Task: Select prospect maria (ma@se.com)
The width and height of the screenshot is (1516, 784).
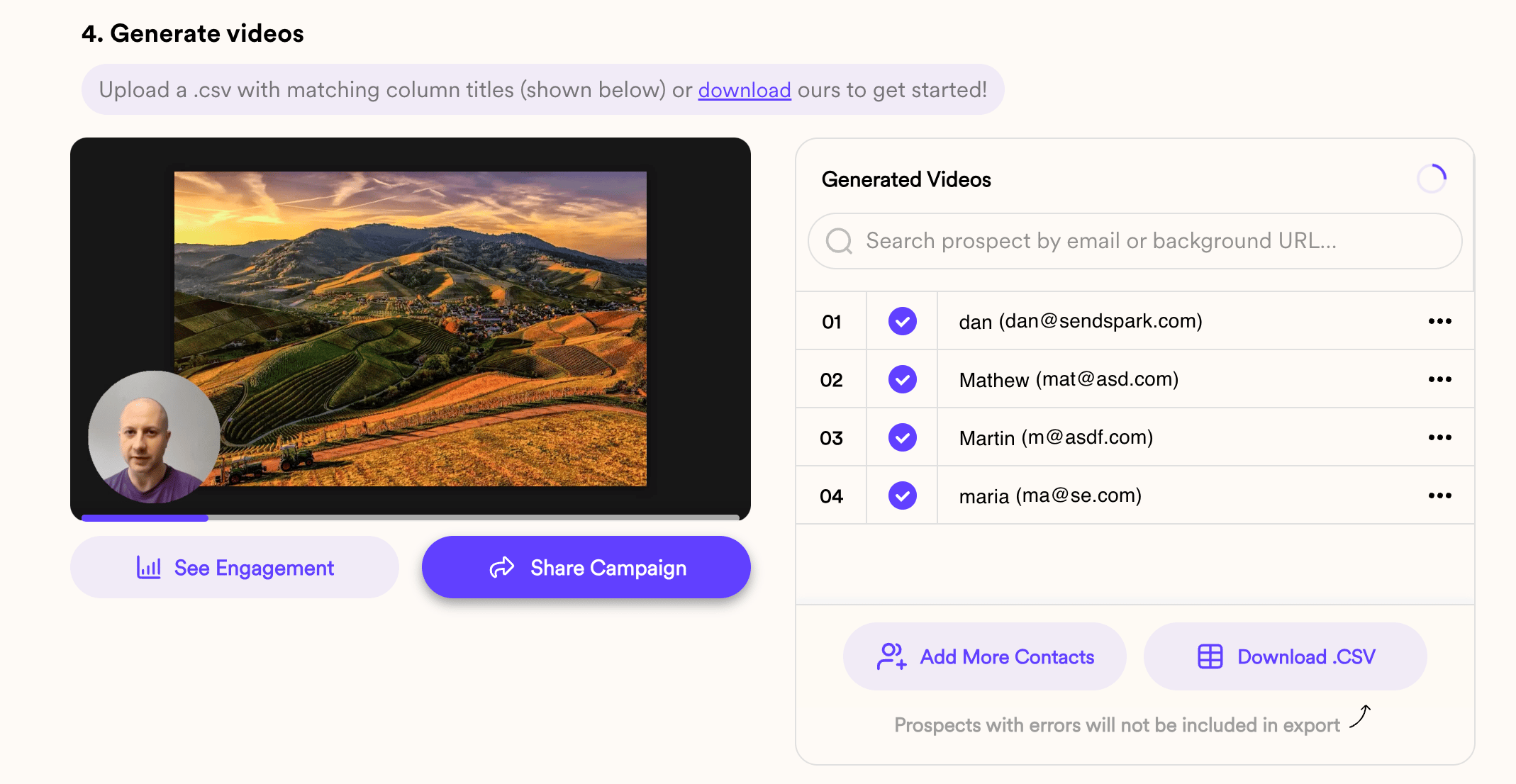Action: click(1050, 495)
